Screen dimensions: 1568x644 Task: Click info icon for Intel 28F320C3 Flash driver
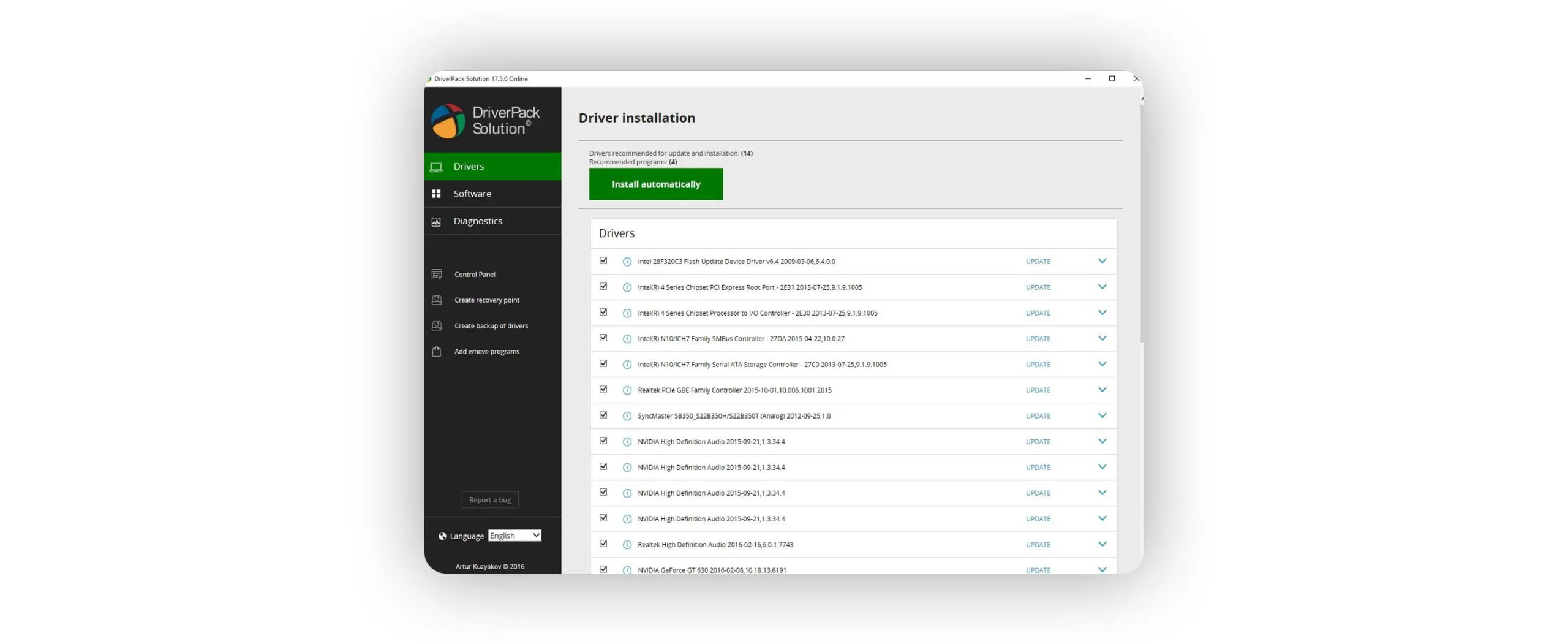(627, 261)
